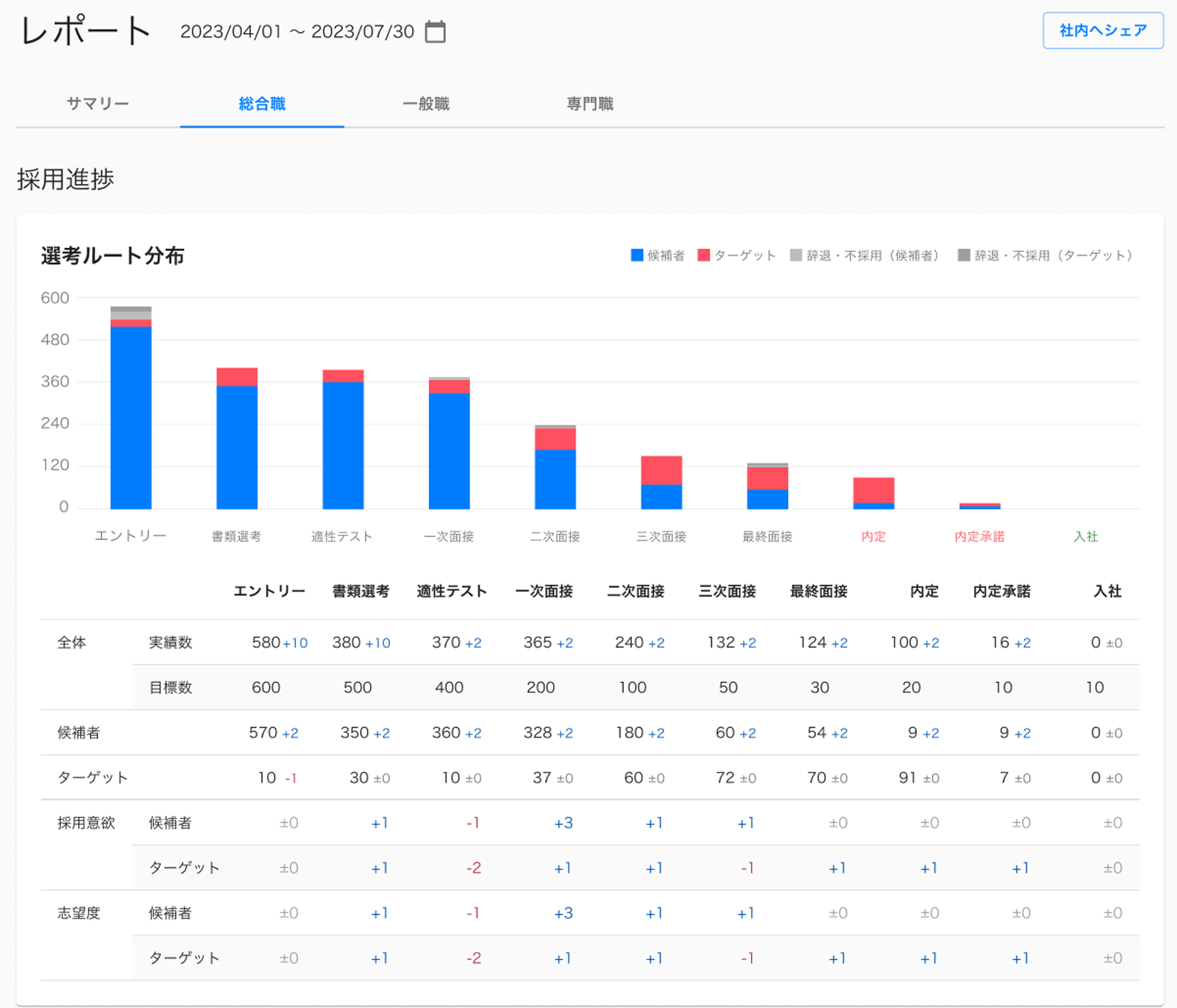This screenshot has height=1008, width=1177.
Task: Click the 全体 row label
Action: [x=72, y=642]
